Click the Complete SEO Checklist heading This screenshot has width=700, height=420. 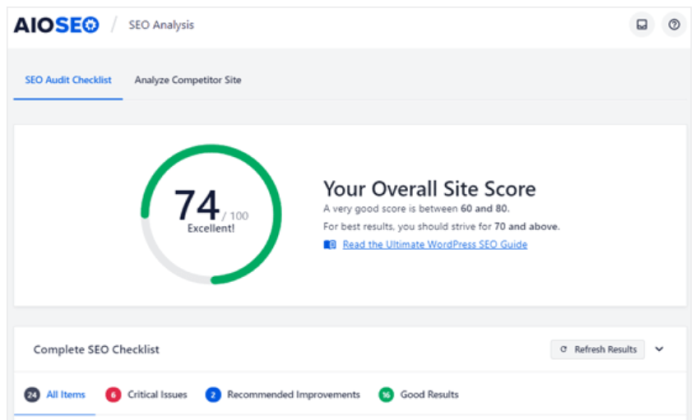coord(96,349)
